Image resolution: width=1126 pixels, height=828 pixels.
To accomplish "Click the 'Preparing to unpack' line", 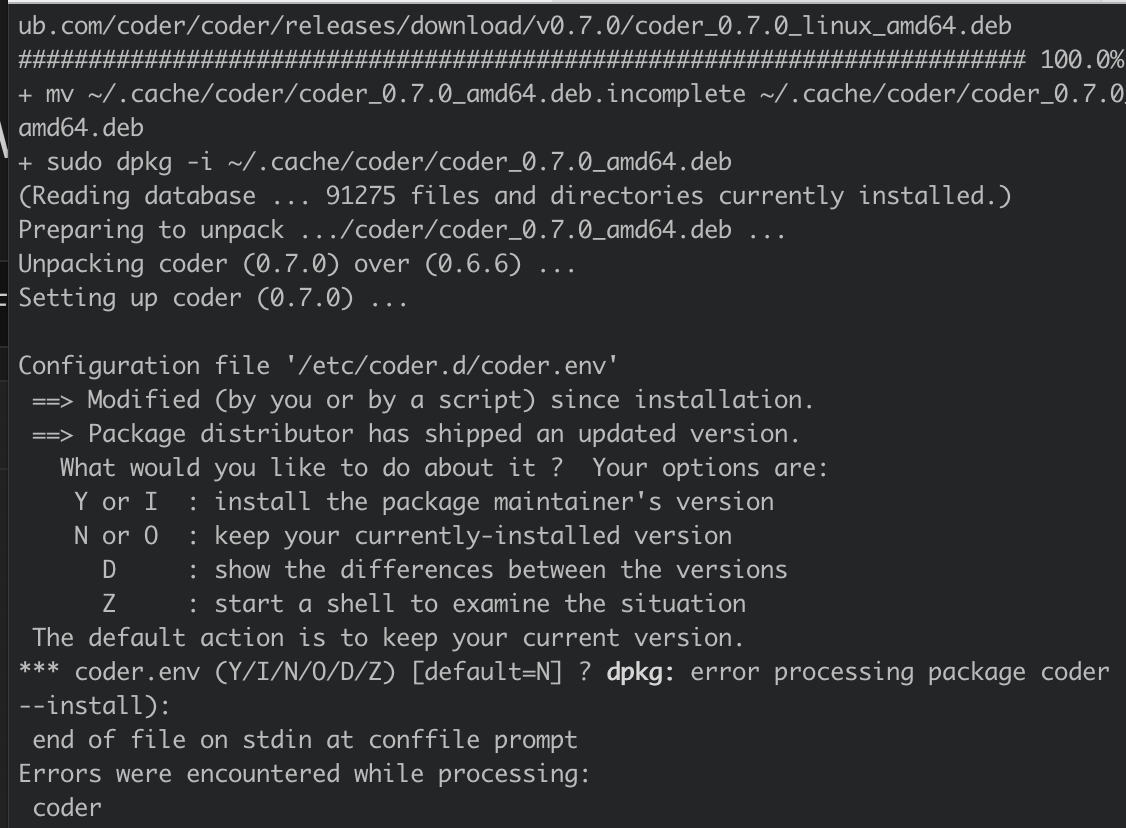I will (402, 231).
